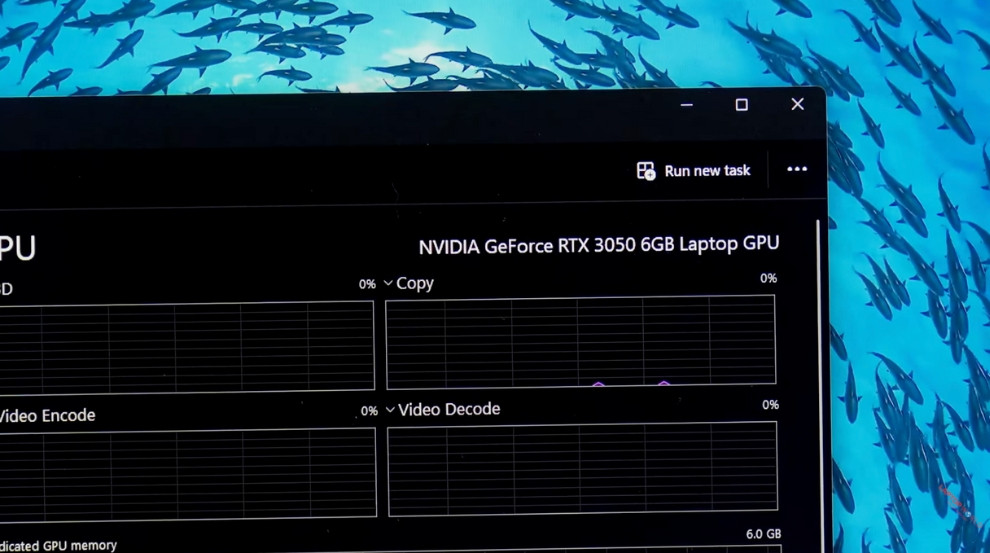
Task: Click the Copy graph title text
Action: click(415, 283)
